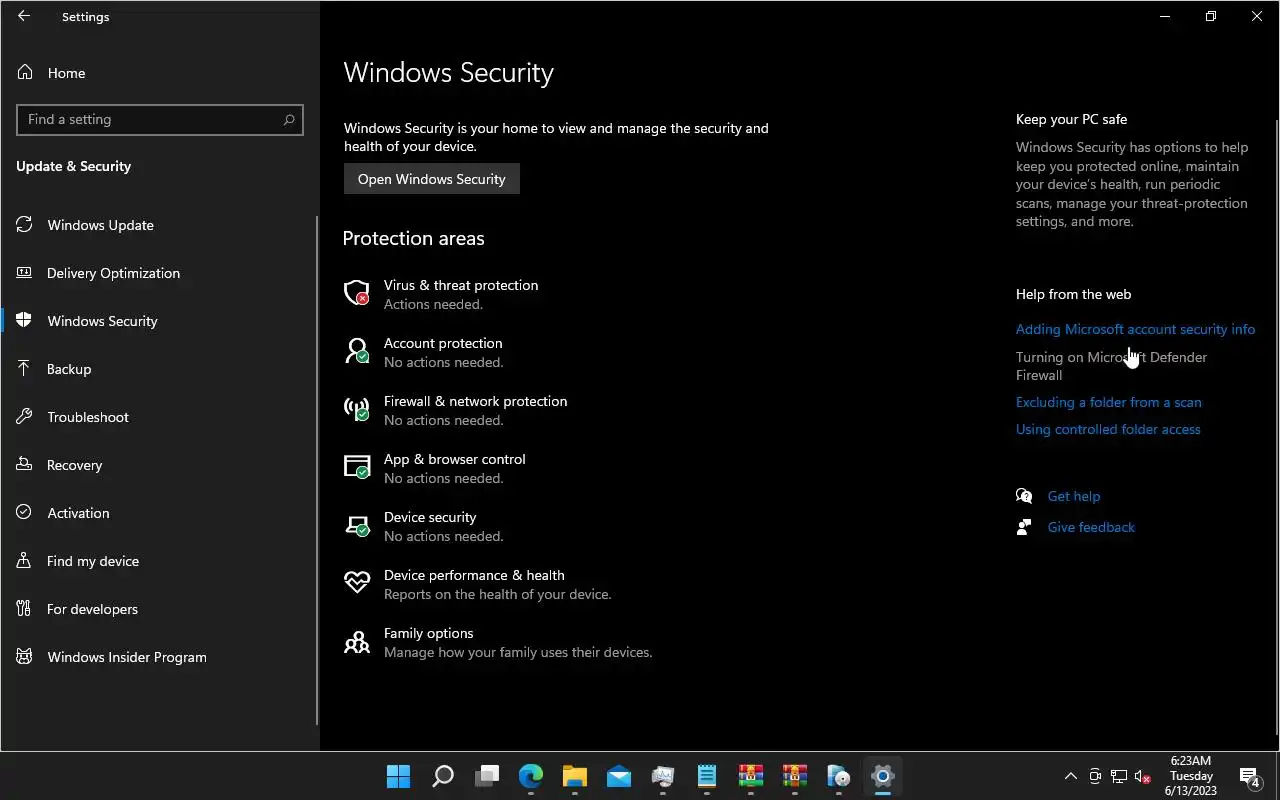
Task: Click the sidebar vertical scrollbar
Action: [x=317, y=470]
